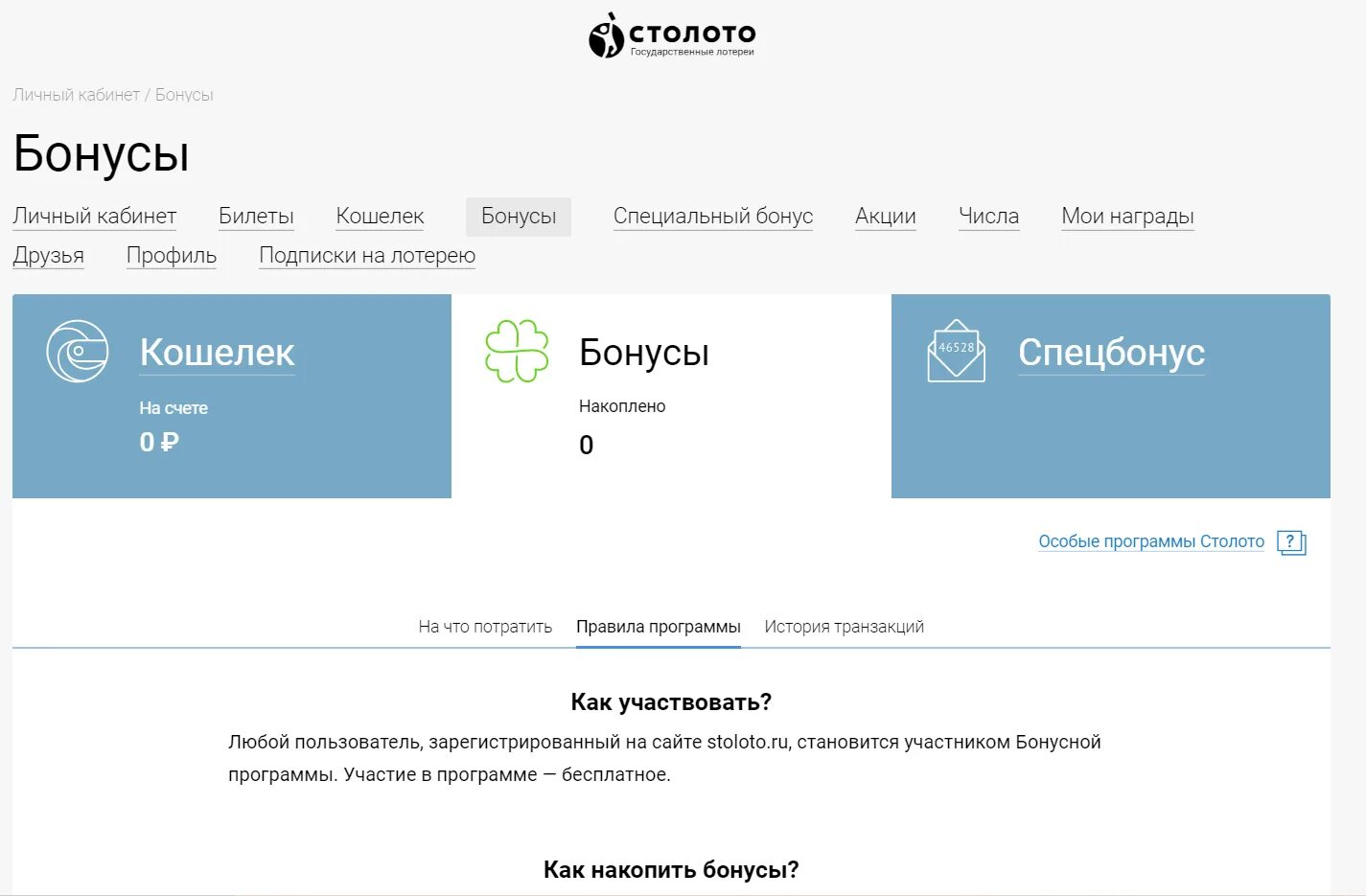This screenshot has width=1366, height=896.
Task: Switch to История транзакций tab
Action: [x=845, y=627]
